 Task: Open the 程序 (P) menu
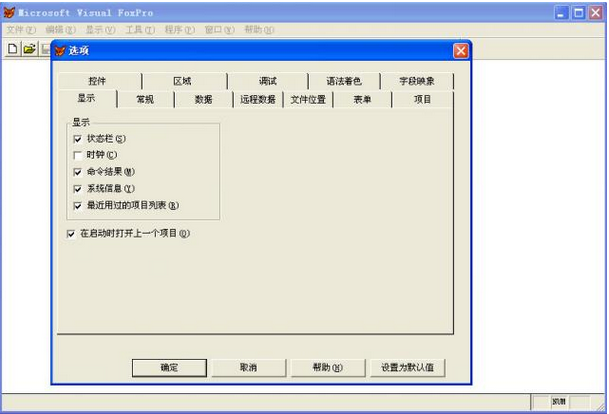[180, 30]
